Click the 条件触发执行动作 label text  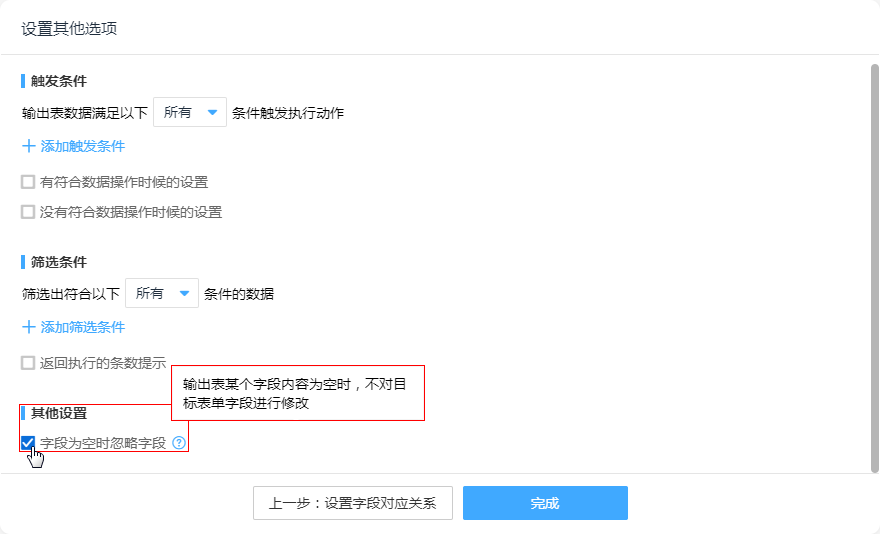(288, 113)
